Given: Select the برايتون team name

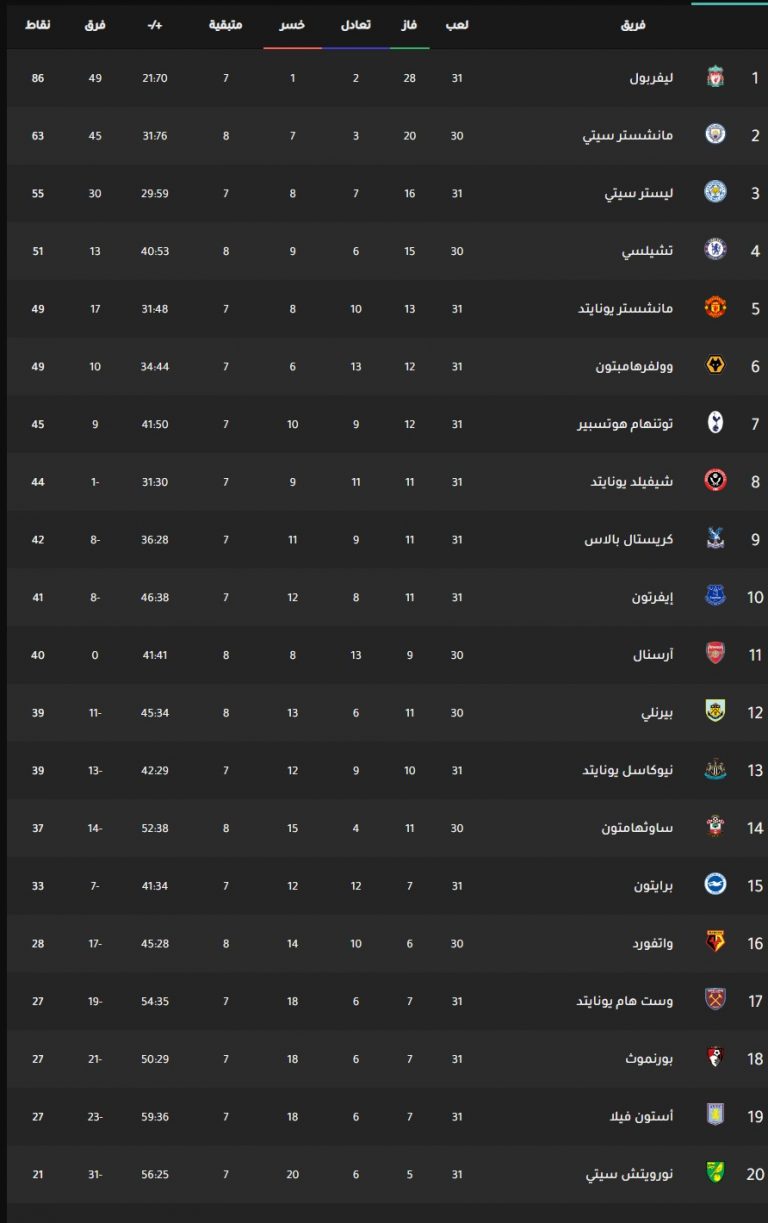Looking at the screenshot, I should coord(654,886).
